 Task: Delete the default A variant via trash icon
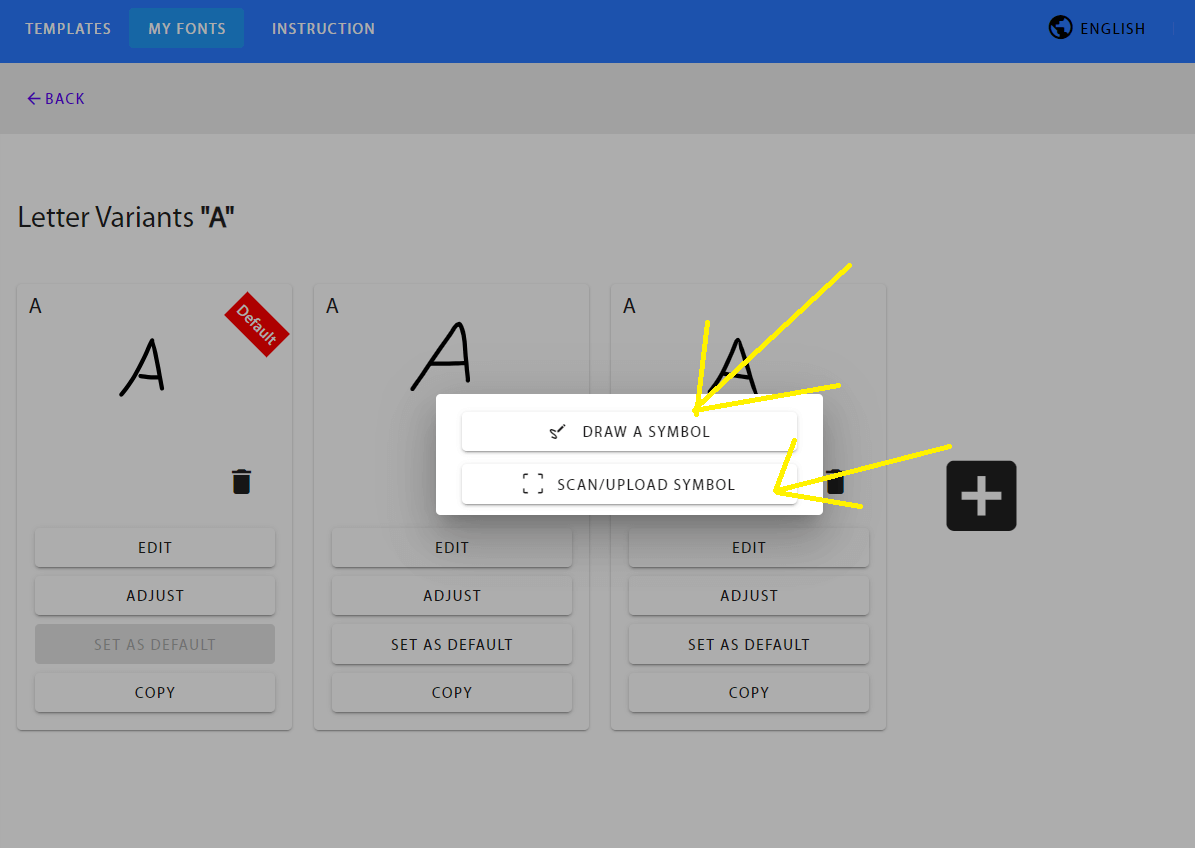(x=242, y=482)
